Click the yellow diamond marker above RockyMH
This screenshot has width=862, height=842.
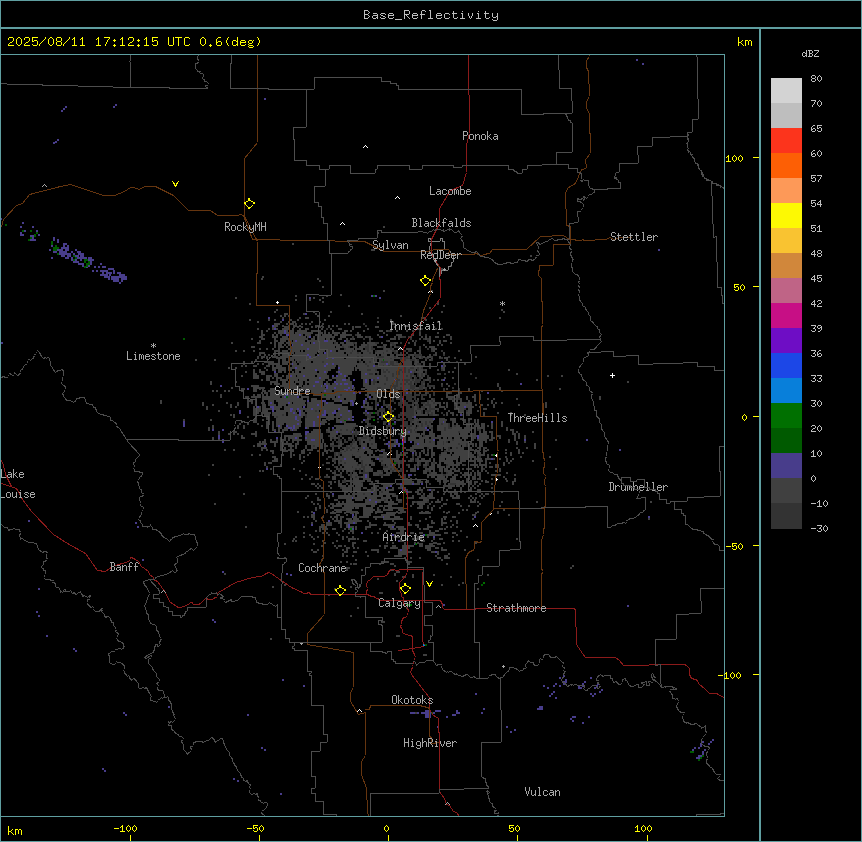250,204
